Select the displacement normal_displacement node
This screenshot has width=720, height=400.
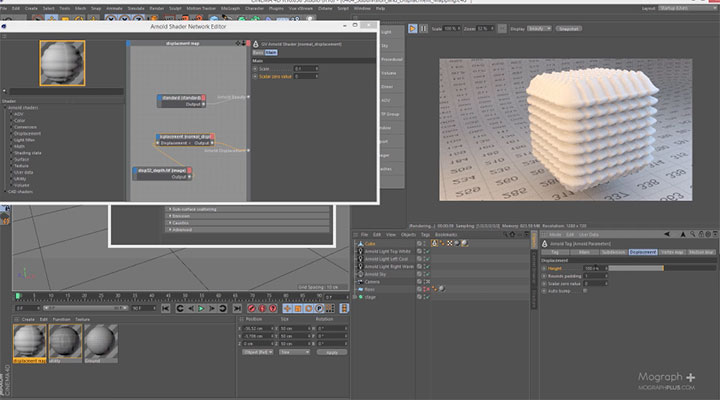[186, 140]
